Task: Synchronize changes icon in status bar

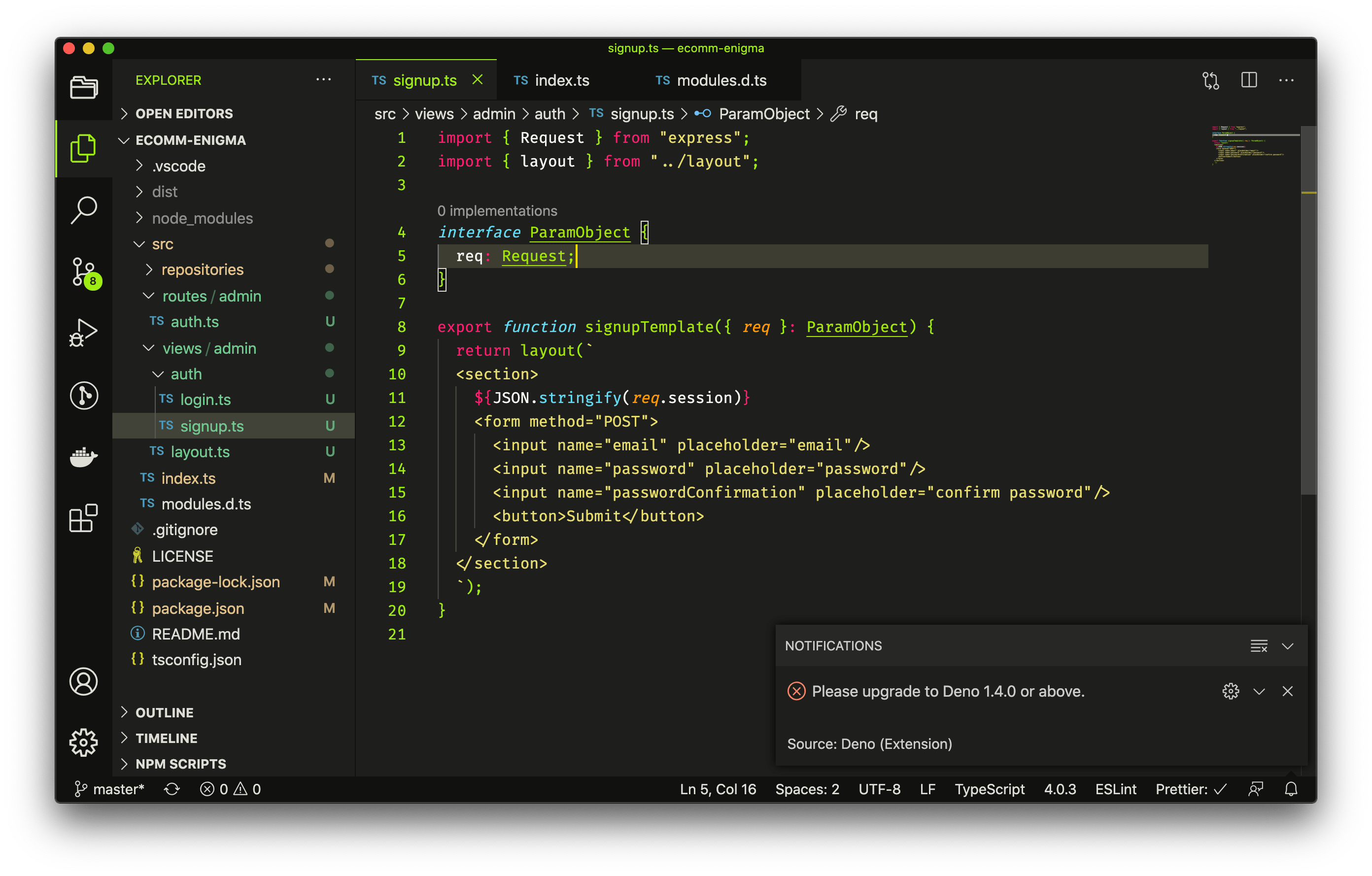Action: (x=171, y=789)
